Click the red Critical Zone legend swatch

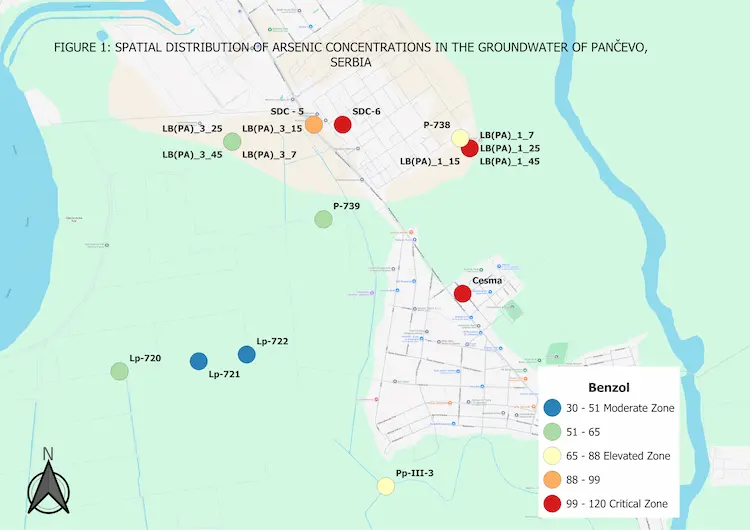(553, 504)
